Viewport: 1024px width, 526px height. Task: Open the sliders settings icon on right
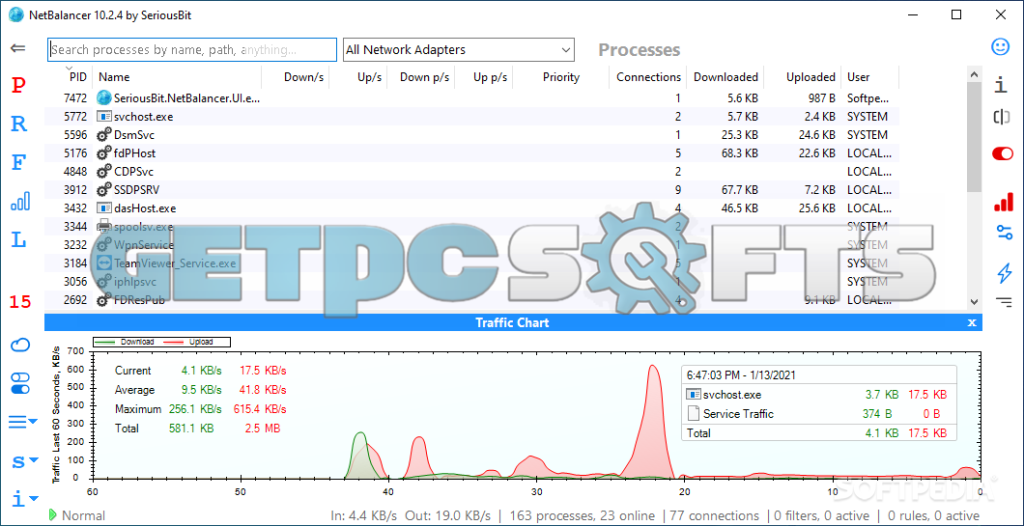1004,231
